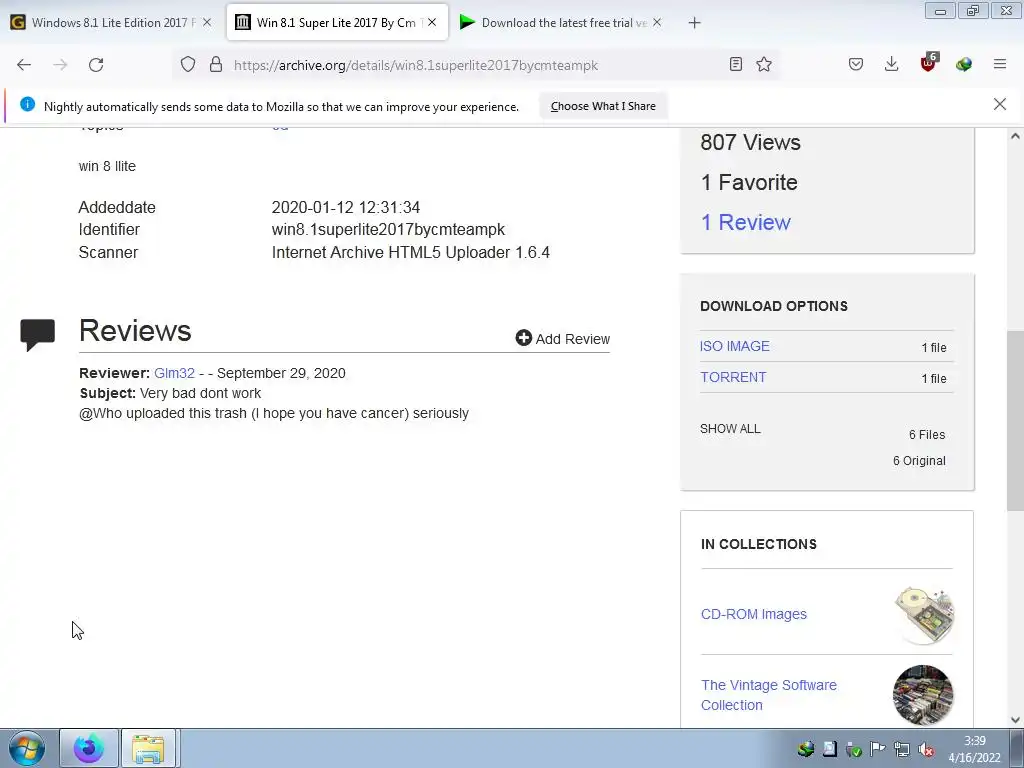Open the network tray icon
The width and height of the screenshot is (1024, 768).
pyautogui.click(x=902, y=750)
